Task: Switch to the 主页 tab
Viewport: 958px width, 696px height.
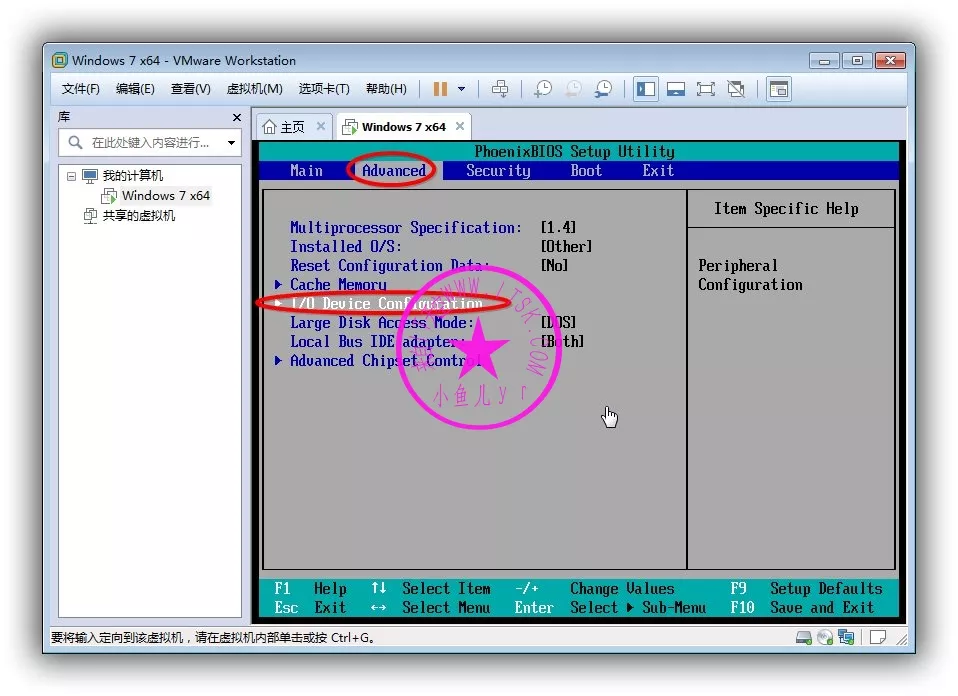Action: [x=285, y=127]
